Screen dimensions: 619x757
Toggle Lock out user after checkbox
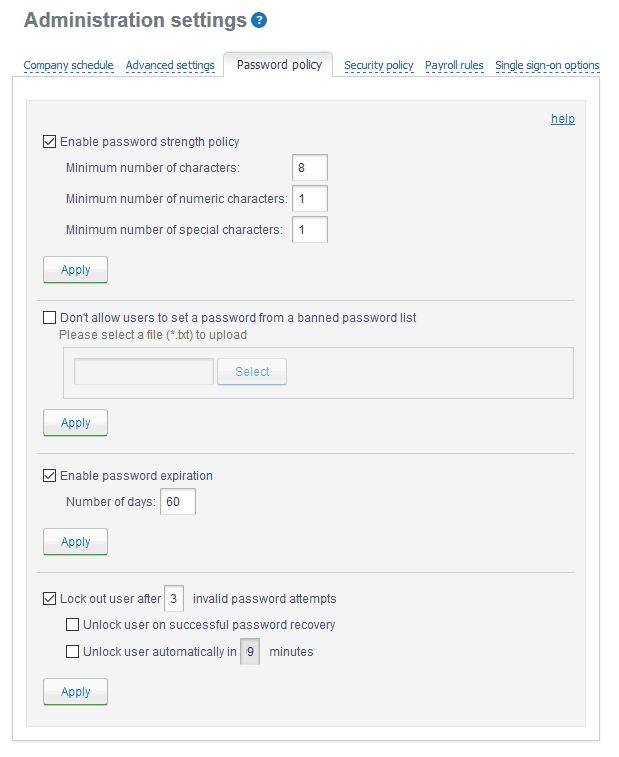pos(49,599)
